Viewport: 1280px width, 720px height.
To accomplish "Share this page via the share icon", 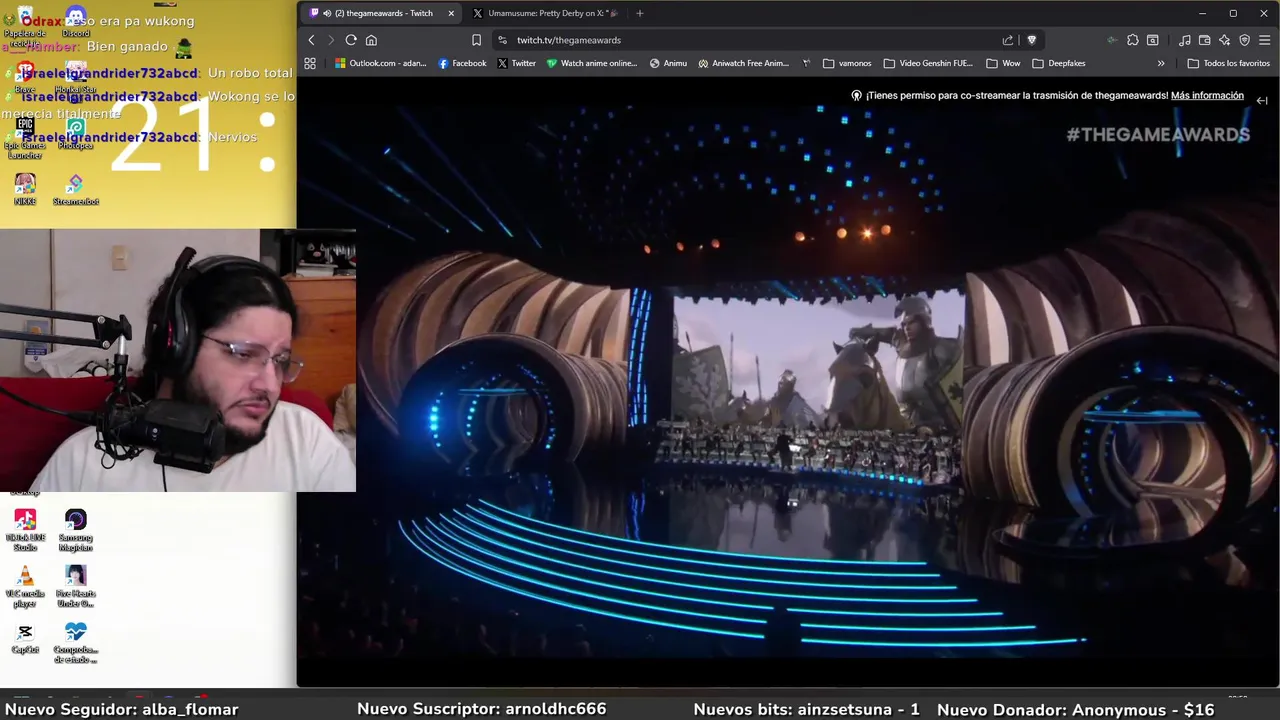I will point(1008,40).
